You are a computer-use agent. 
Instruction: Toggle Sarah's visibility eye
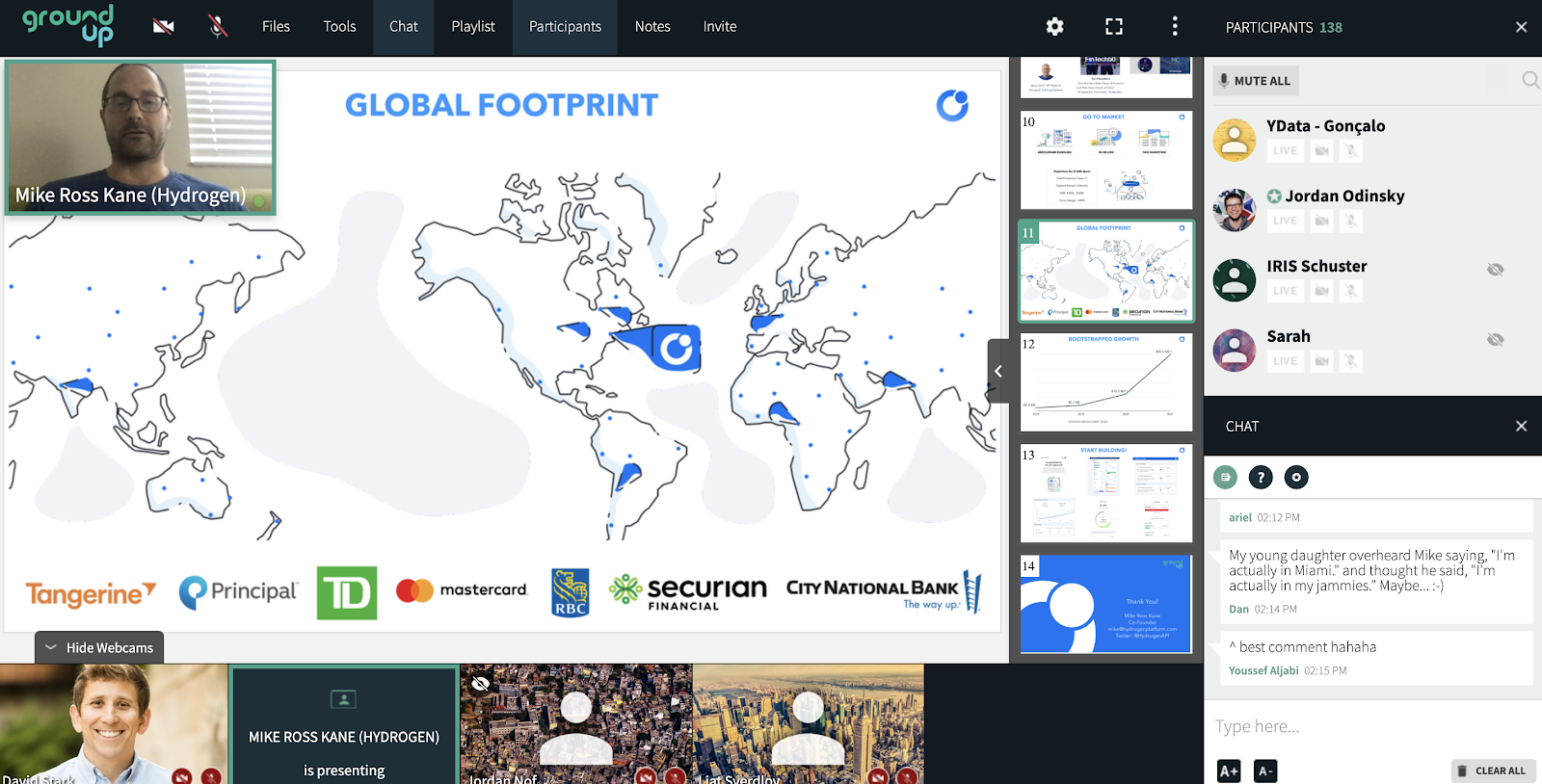(1496, 340)
